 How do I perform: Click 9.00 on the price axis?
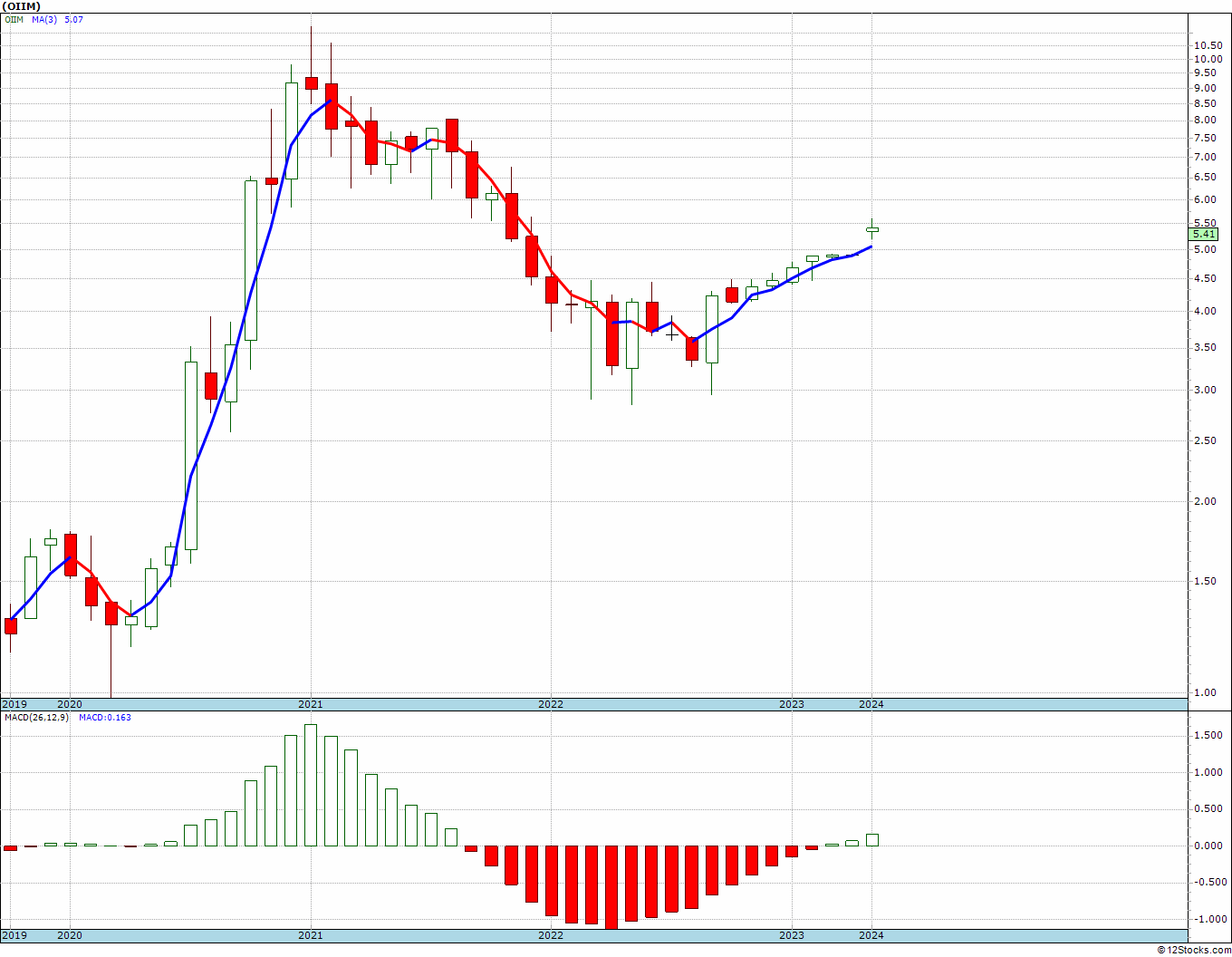click(x=1204, y=88)
